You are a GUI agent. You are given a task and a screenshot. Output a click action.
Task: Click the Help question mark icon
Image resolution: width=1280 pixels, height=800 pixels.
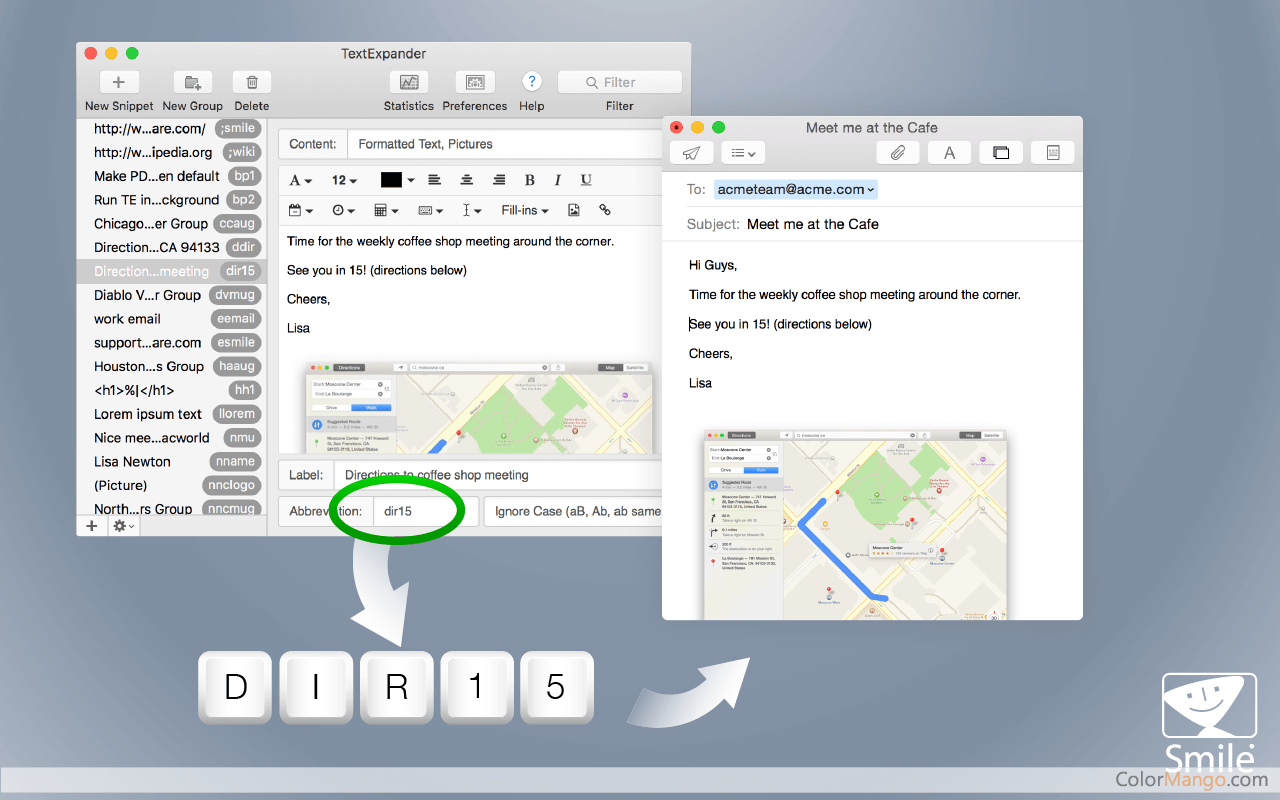point(532,82)
